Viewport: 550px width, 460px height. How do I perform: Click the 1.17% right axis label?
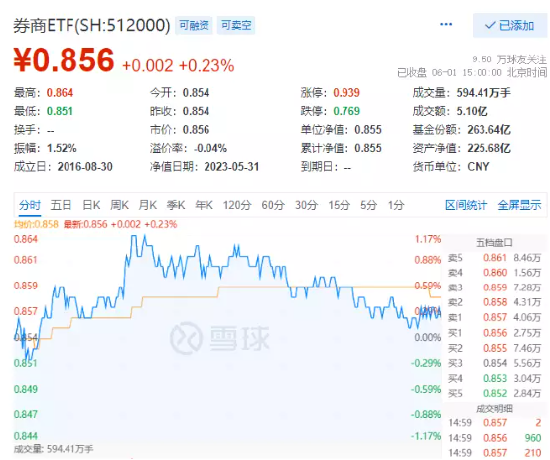428,239
